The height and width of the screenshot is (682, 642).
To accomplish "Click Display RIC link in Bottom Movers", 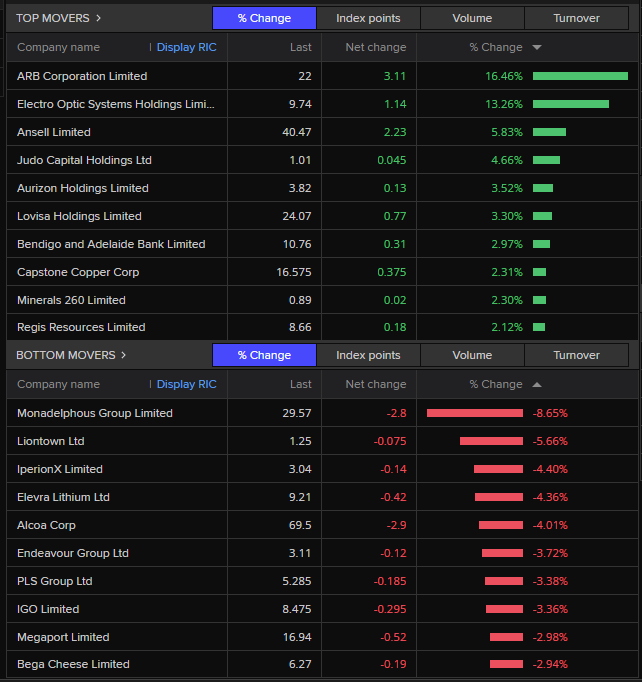I will point(186,384).
